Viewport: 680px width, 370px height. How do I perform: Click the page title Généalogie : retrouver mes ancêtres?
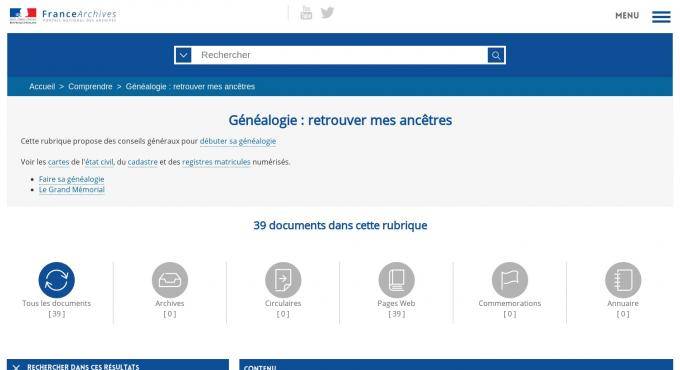pos(340,120)
